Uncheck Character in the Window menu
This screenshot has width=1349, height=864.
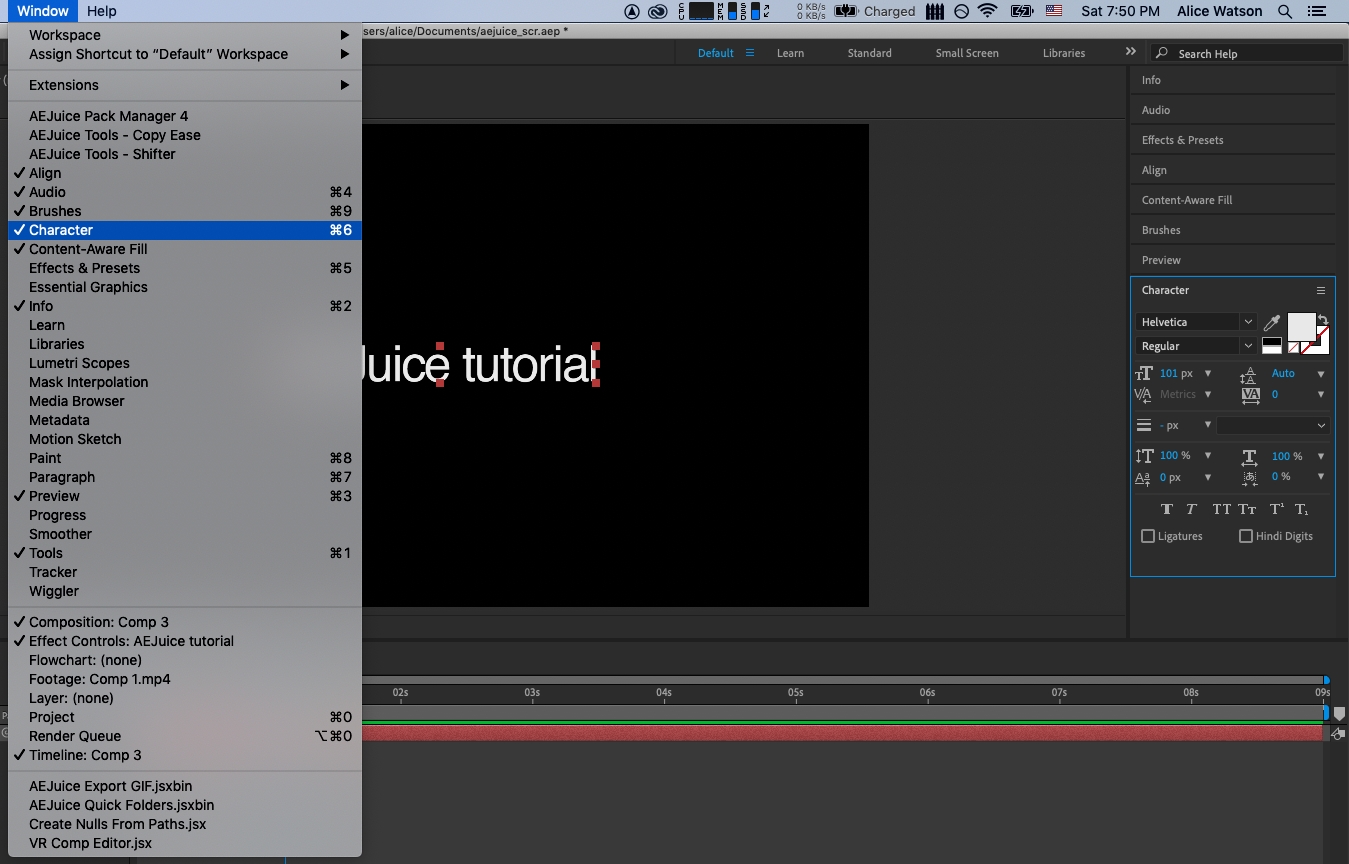tap(61, 230)
